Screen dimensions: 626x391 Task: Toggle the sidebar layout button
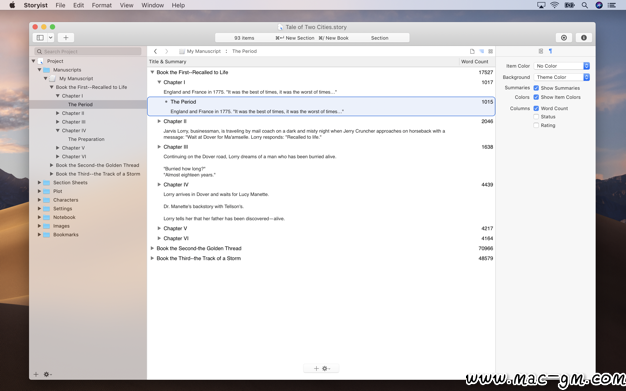[40, 38]
